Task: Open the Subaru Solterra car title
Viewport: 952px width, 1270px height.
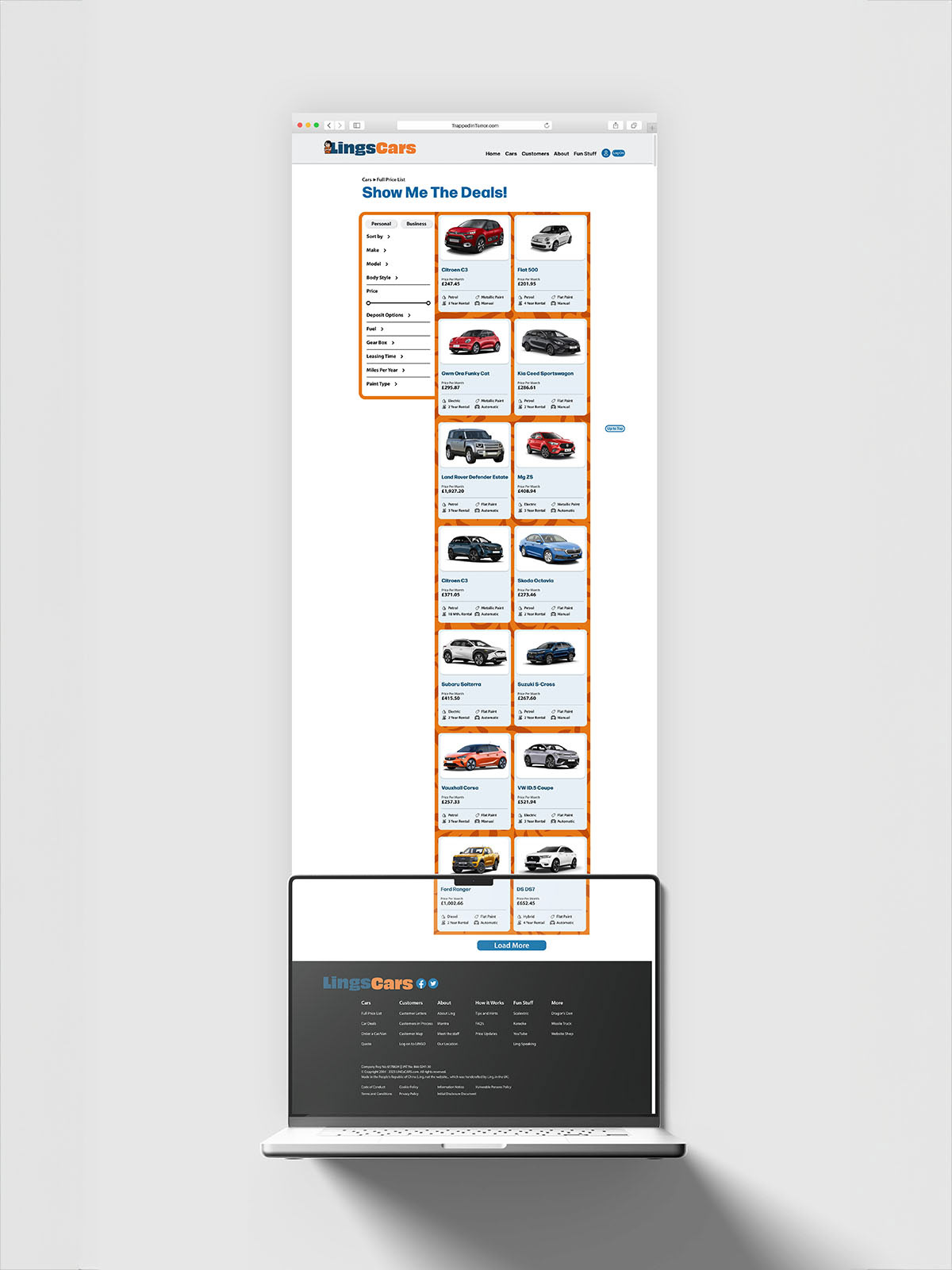Action: 461,684
